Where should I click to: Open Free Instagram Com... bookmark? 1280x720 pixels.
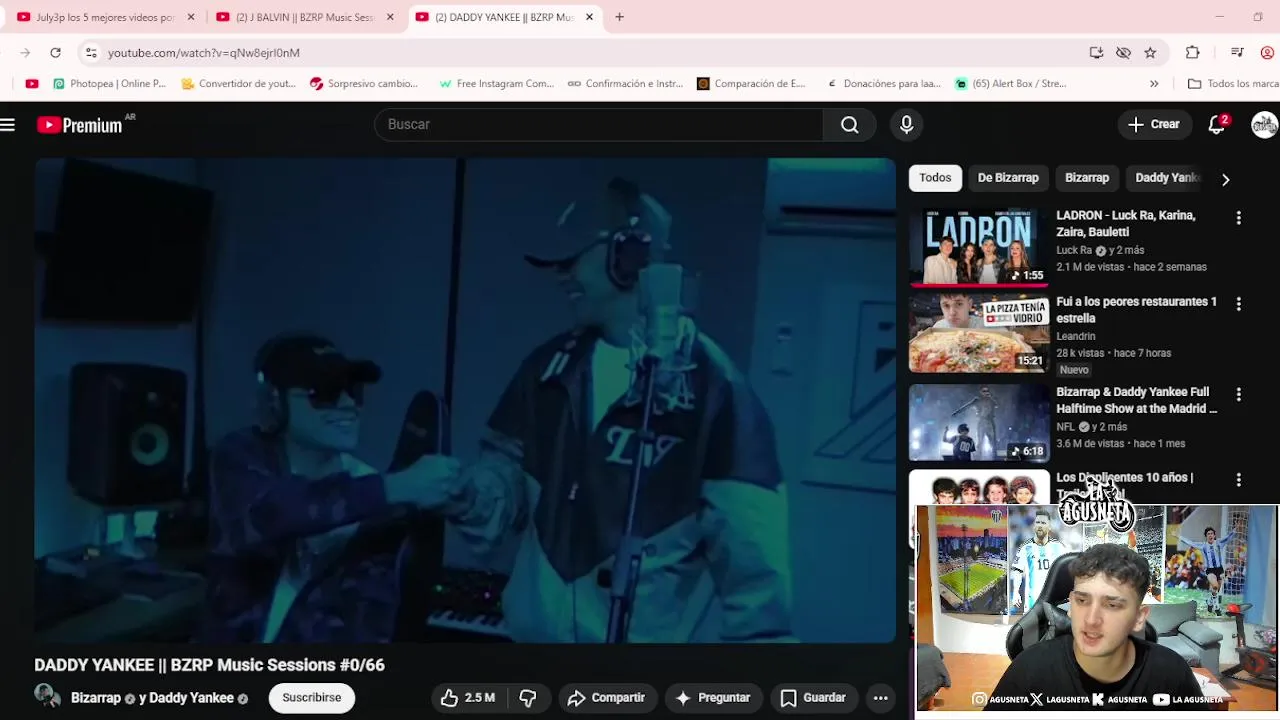[496, 84]
